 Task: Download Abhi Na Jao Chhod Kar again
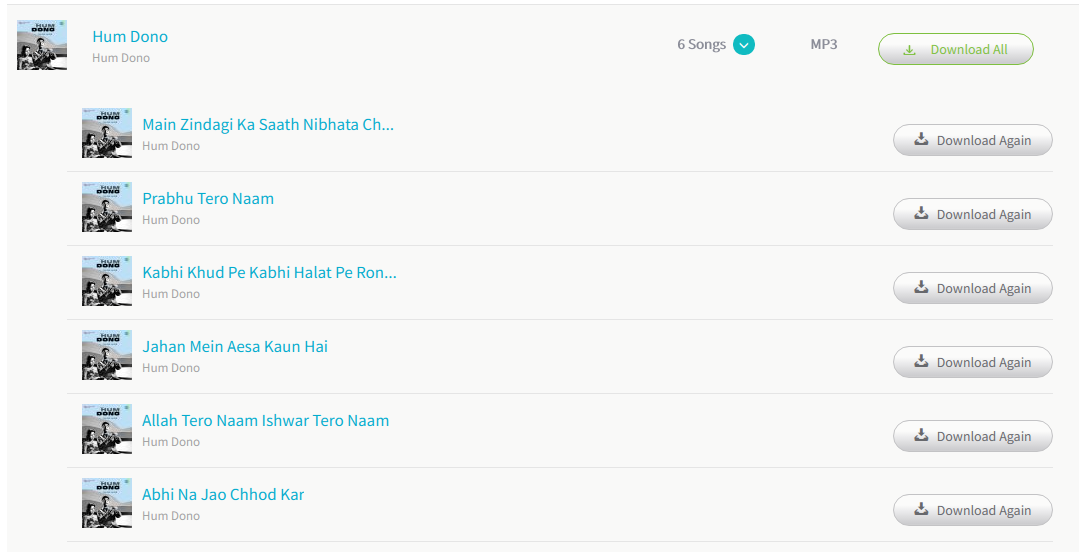[972, 510]
